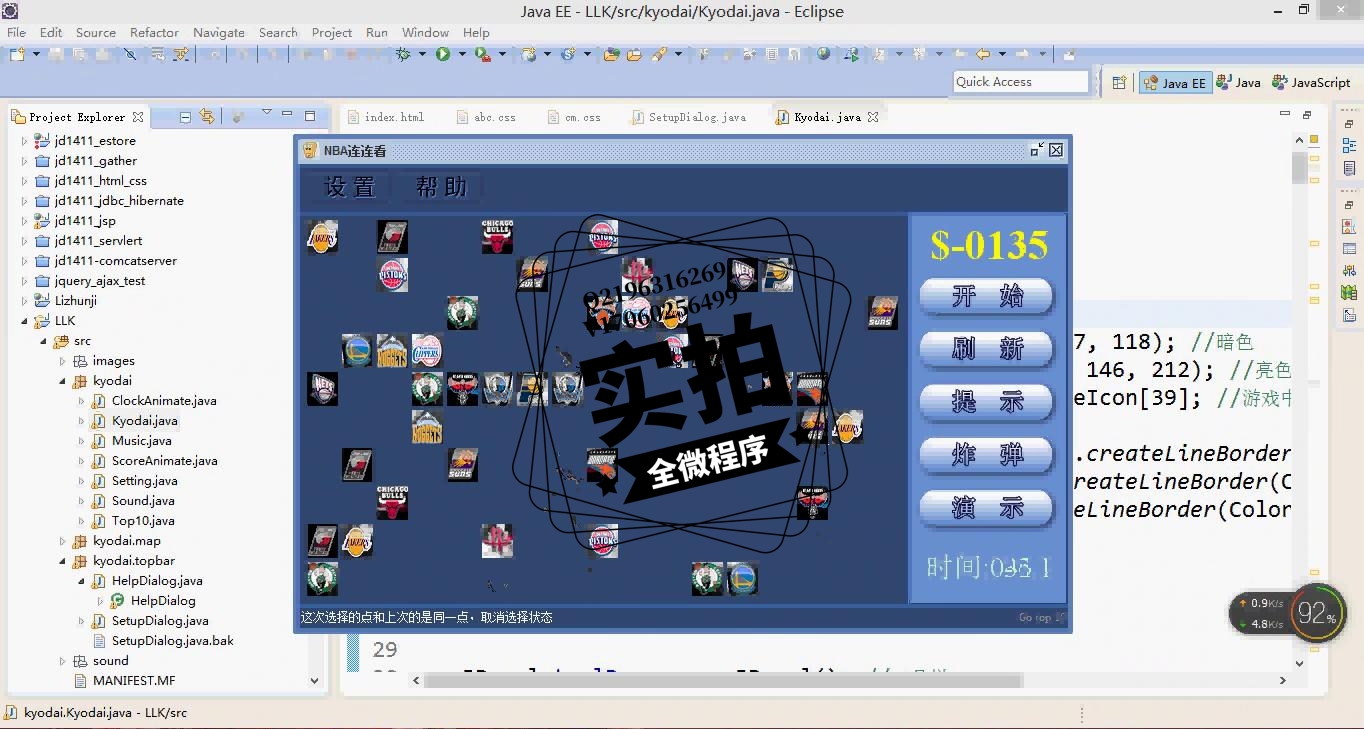Screen dimensions: 1364x729
Task: Launch Debug with the bug icon
Action: (x=404, y=55)
